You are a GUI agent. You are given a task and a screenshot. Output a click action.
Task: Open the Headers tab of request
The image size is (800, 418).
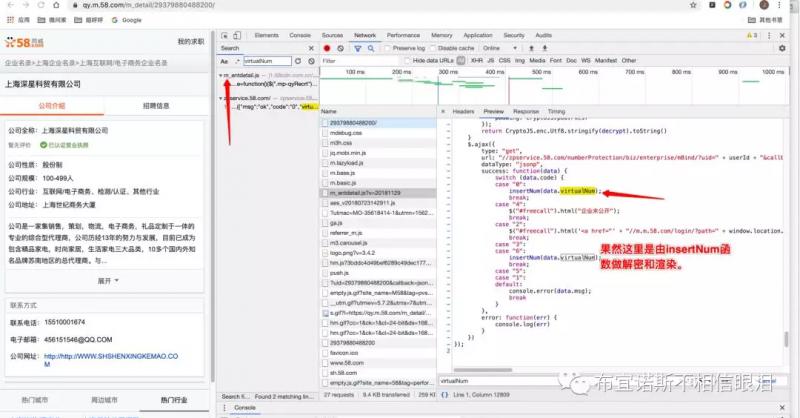463,111
